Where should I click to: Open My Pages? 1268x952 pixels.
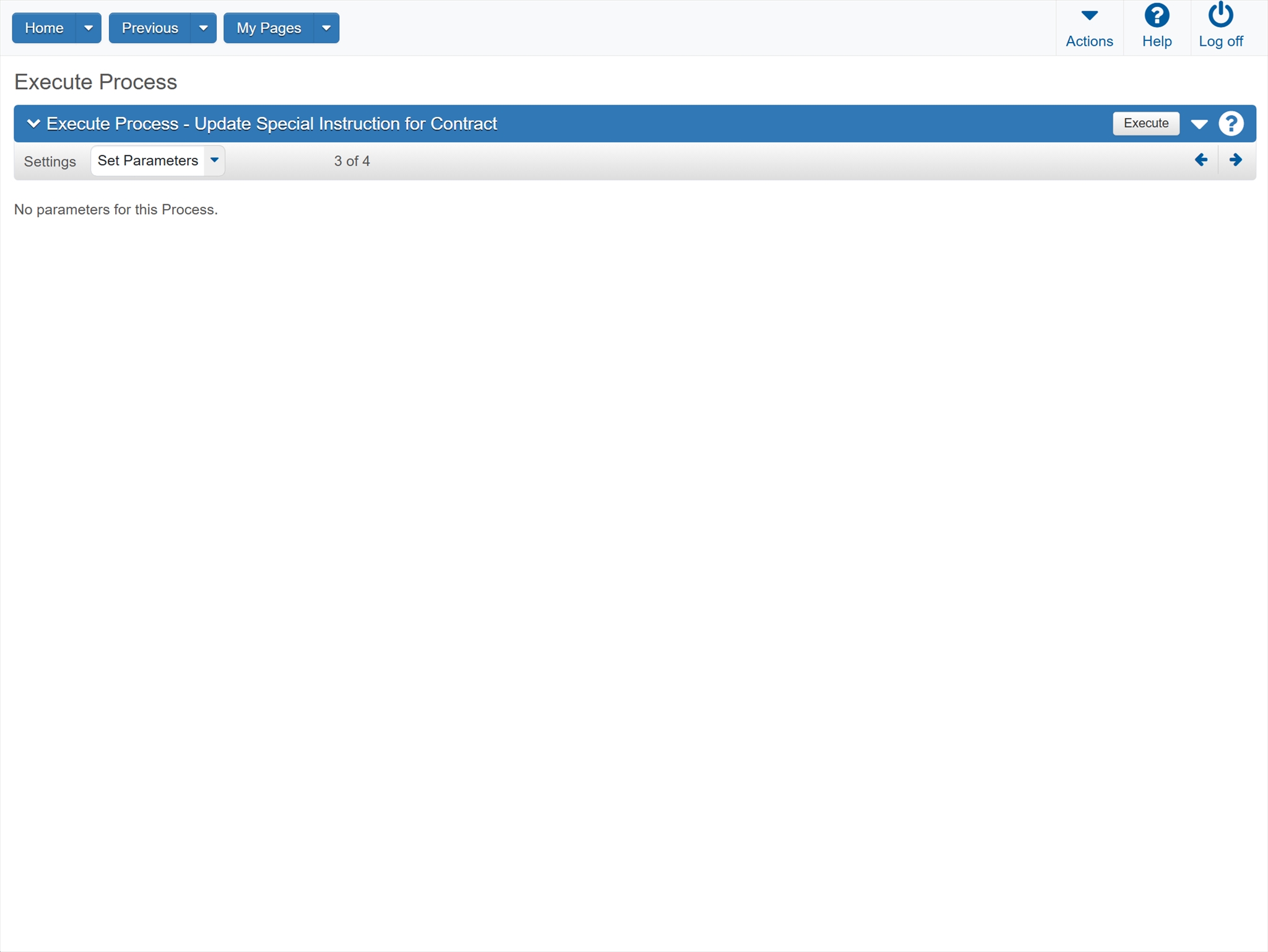pyautogui.click(x=269, y=28)
